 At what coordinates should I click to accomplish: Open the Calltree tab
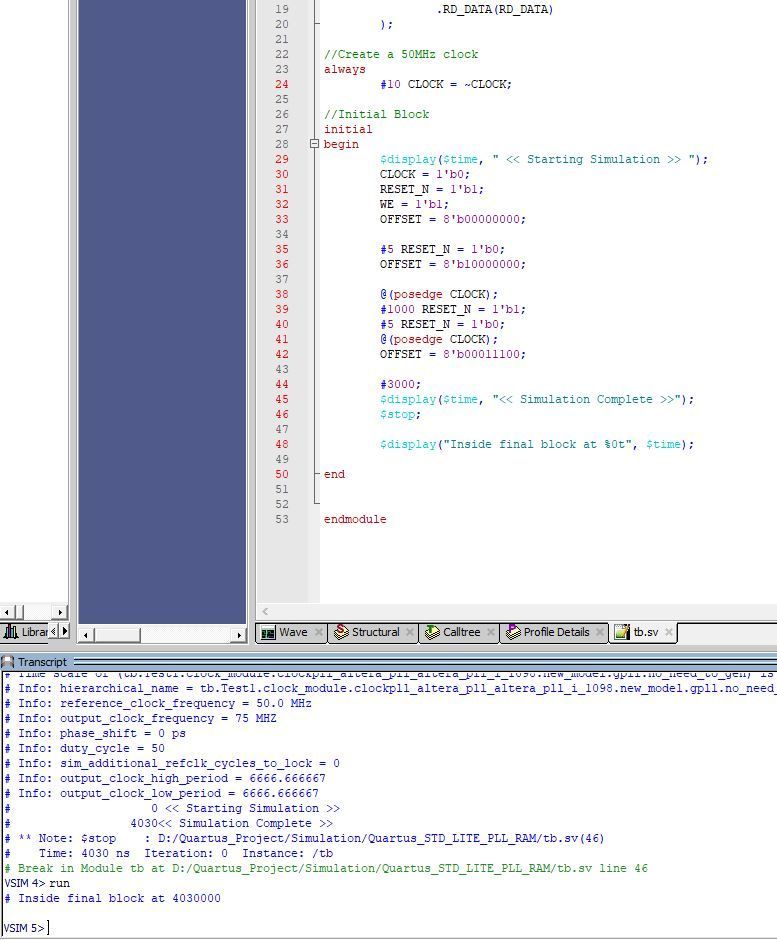point(460,632)
